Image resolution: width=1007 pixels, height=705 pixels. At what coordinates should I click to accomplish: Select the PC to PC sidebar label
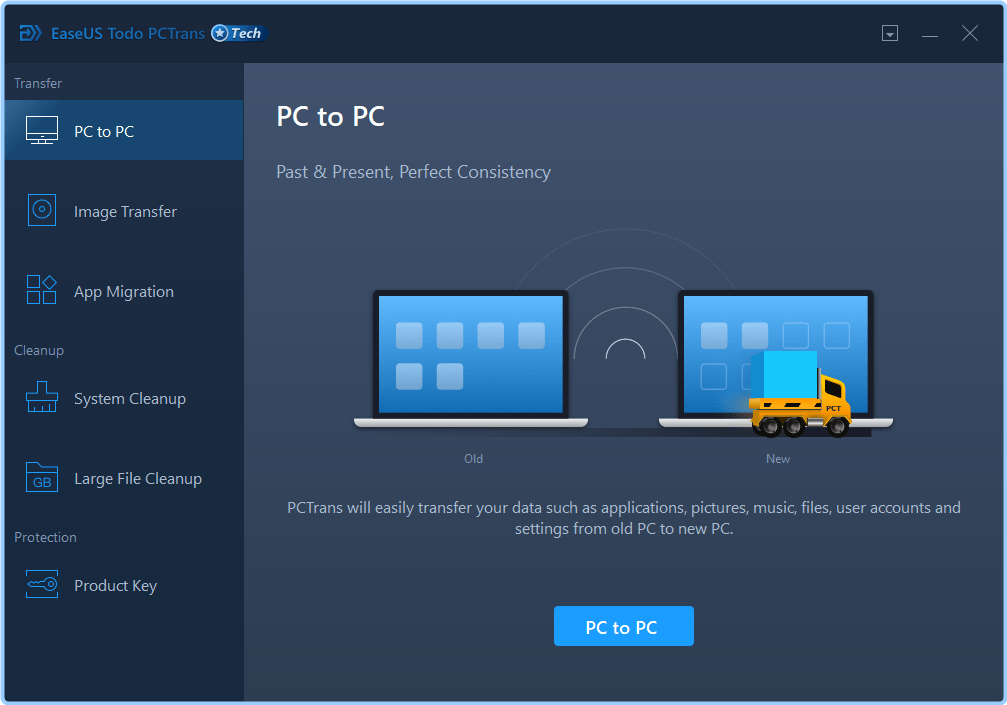click(x=104, y=132)
